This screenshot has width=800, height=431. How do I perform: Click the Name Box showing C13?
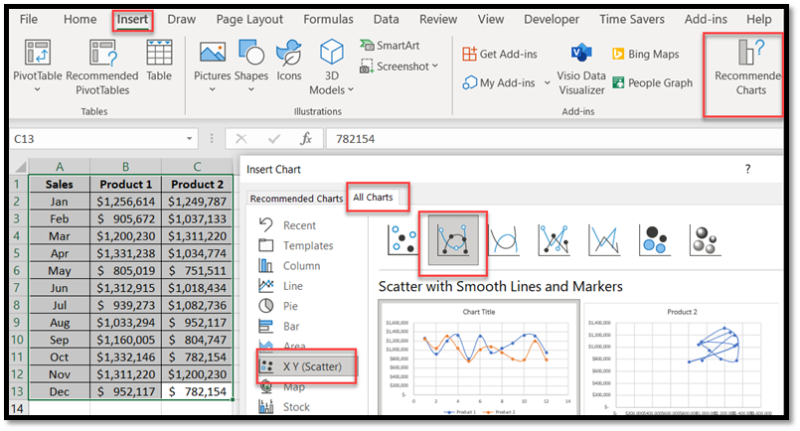(97, 139)
